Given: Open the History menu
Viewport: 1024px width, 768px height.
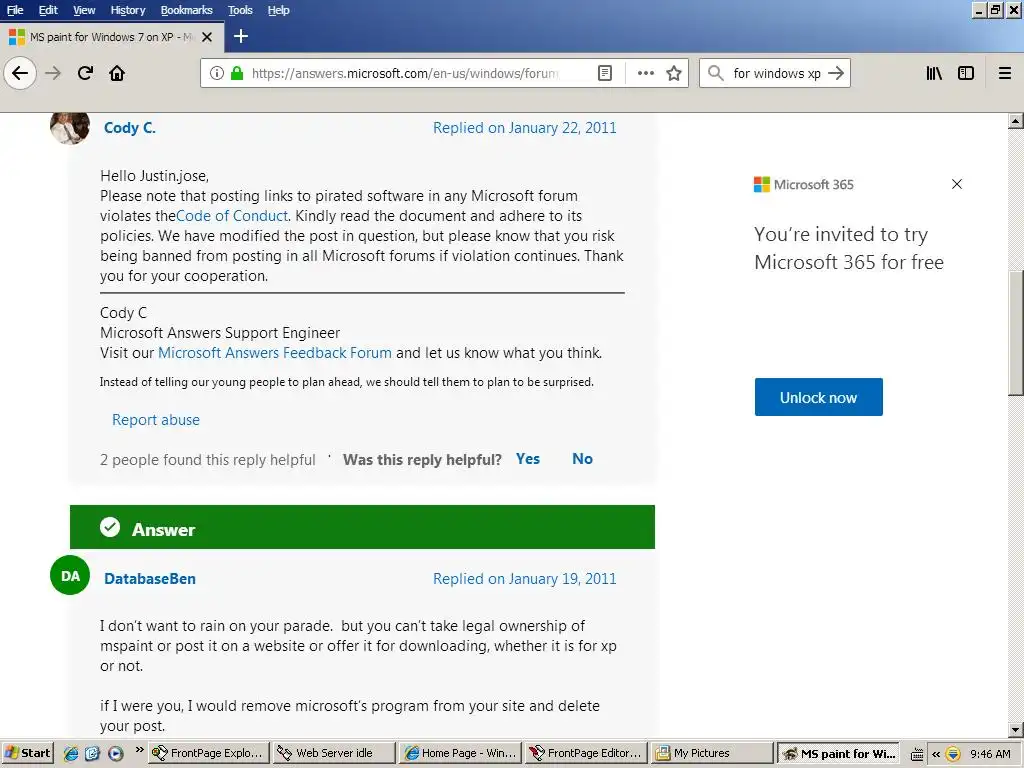Looking at the screenshot, I should 128,10.
